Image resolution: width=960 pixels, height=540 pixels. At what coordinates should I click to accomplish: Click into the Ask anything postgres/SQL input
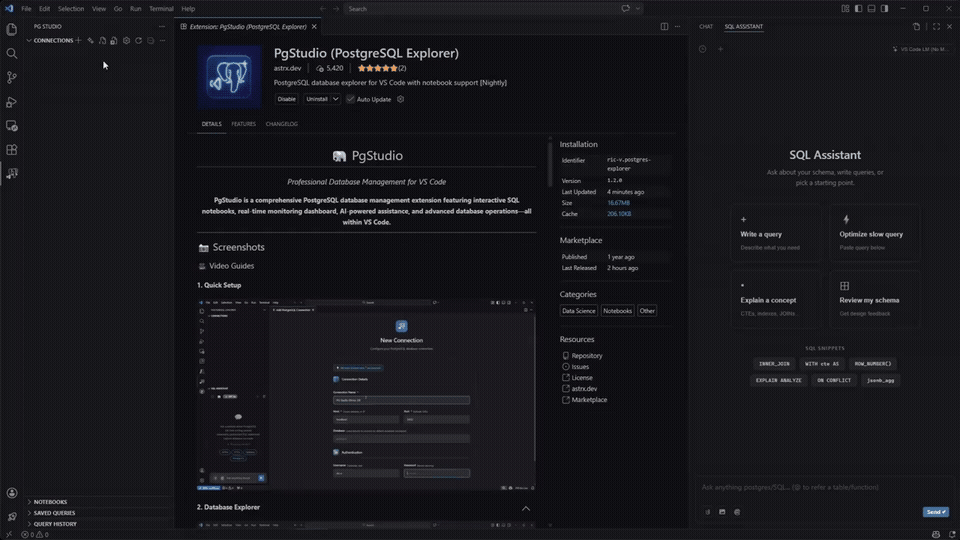(823, 487)
